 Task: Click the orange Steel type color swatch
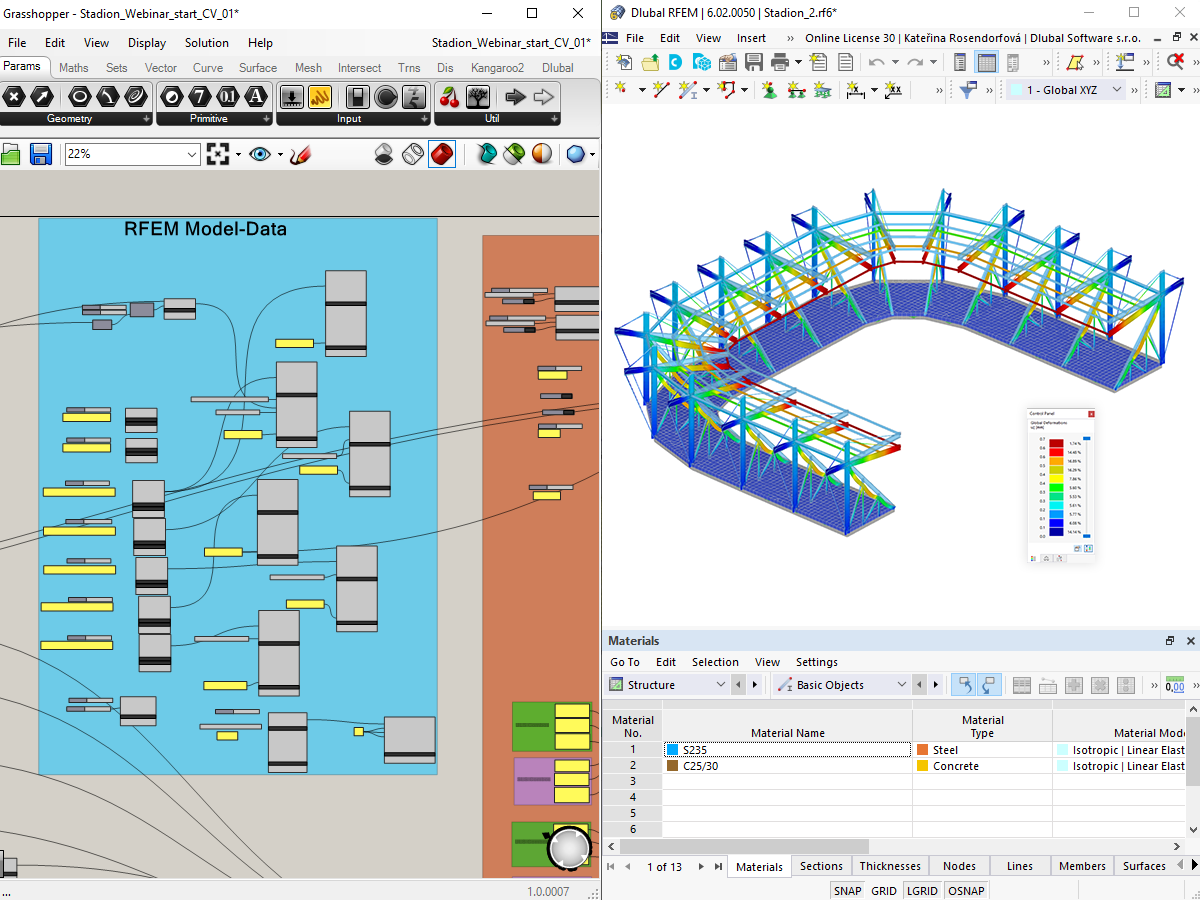click(922, 749)
